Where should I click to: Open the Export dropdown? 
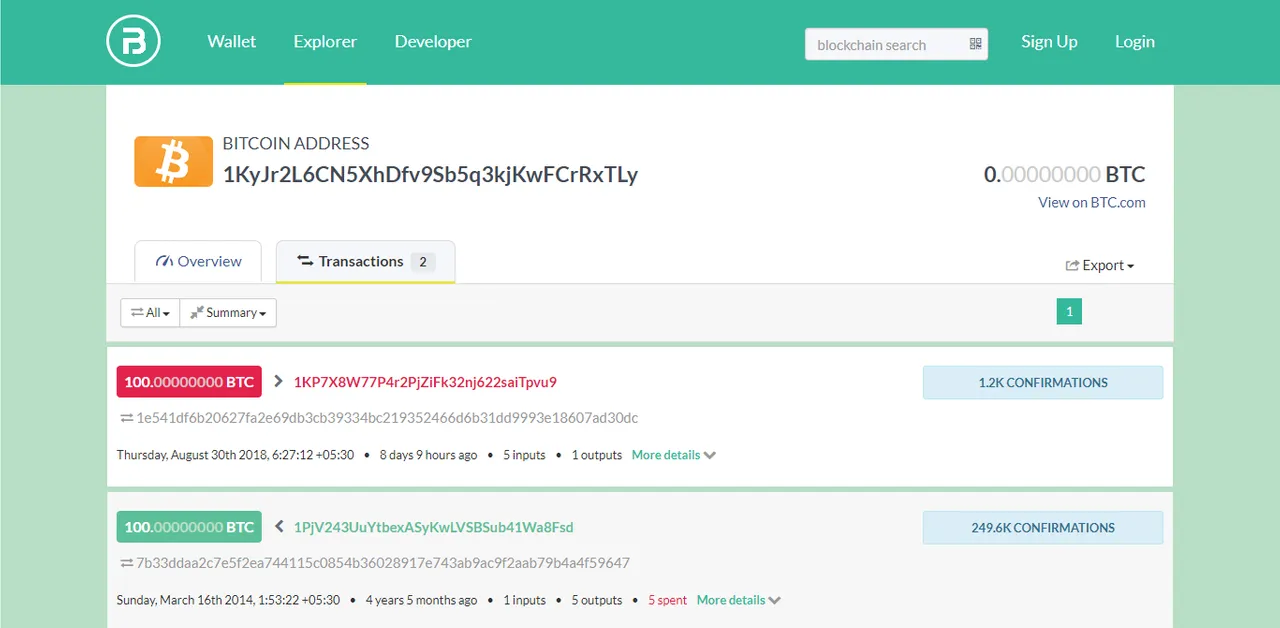click(1100, 265)
